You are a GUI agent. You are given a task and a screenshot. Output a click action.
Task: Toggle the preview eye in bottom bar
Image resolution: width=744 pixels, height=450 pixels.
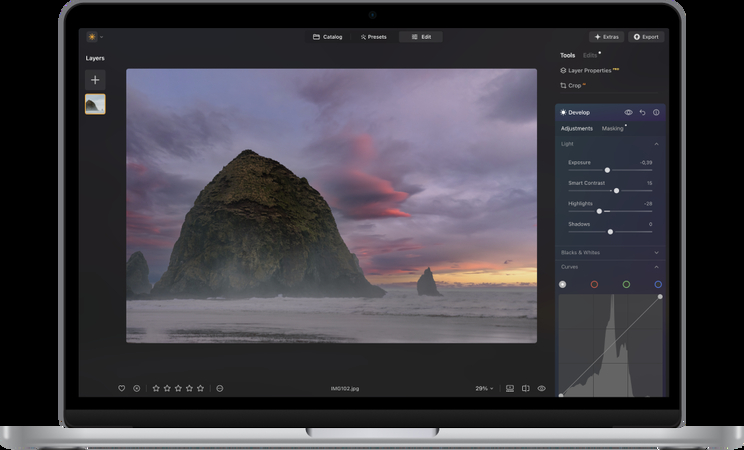541,388
